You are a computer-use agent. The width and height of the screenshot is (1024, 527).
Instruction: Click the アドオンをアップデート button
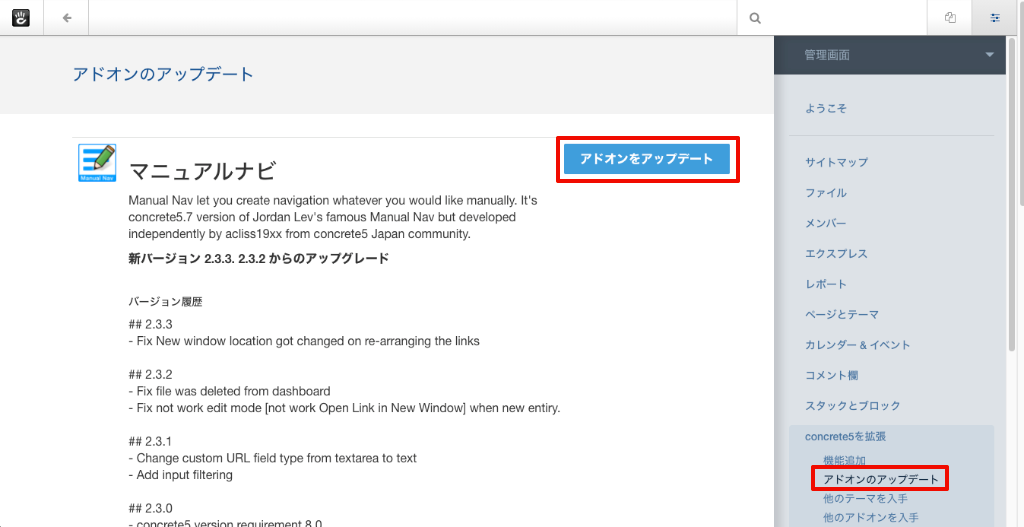tap(646, 159)
